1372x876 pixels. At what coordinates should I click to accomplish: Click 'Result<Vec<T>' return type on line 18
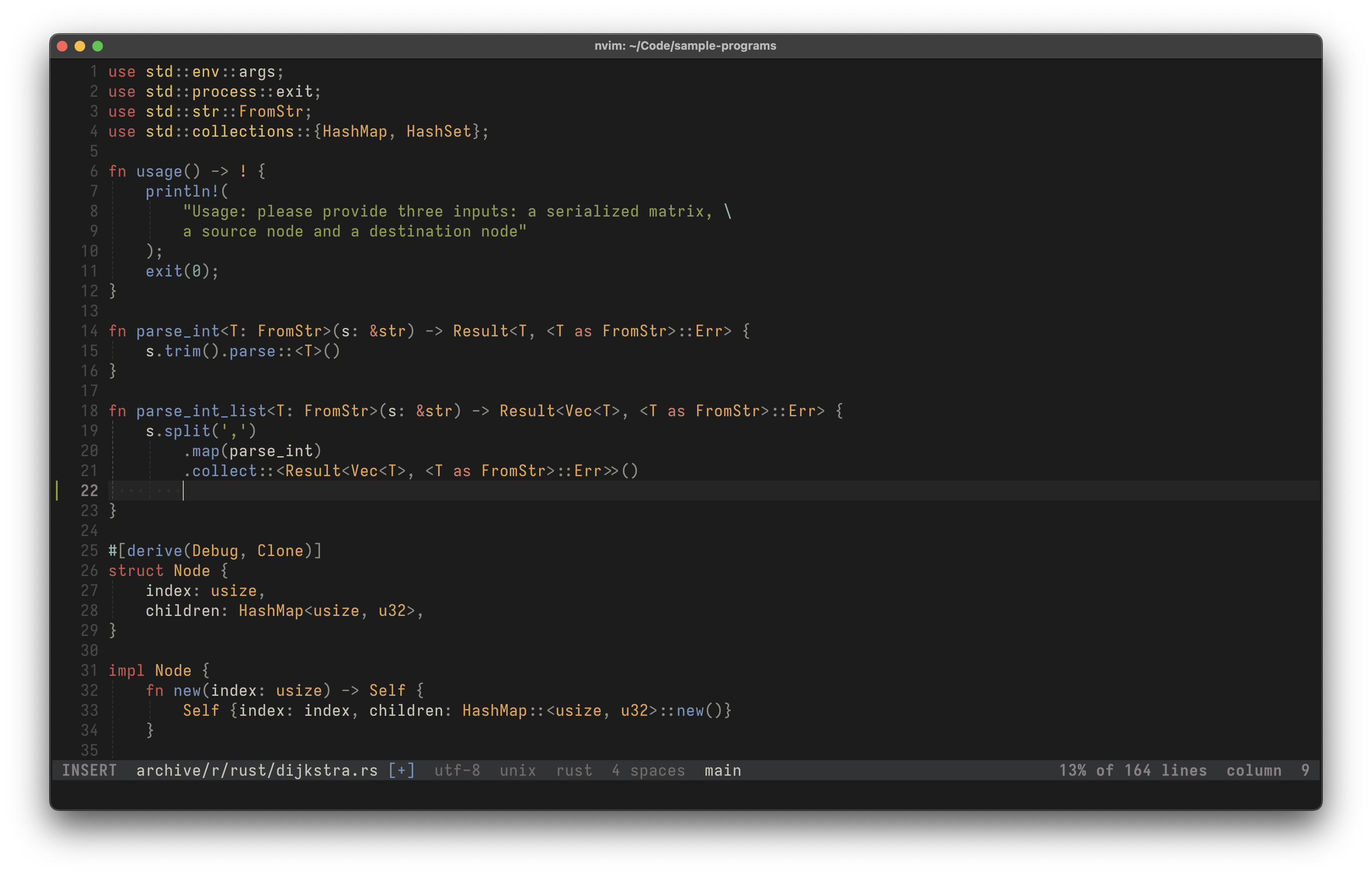point(560,411)
